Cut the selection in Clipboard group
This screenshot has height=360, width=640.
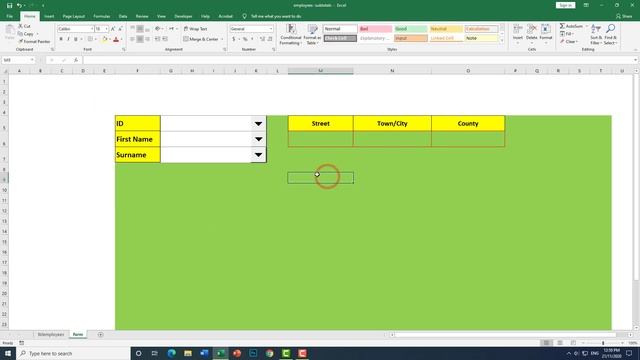click(24, 26)
